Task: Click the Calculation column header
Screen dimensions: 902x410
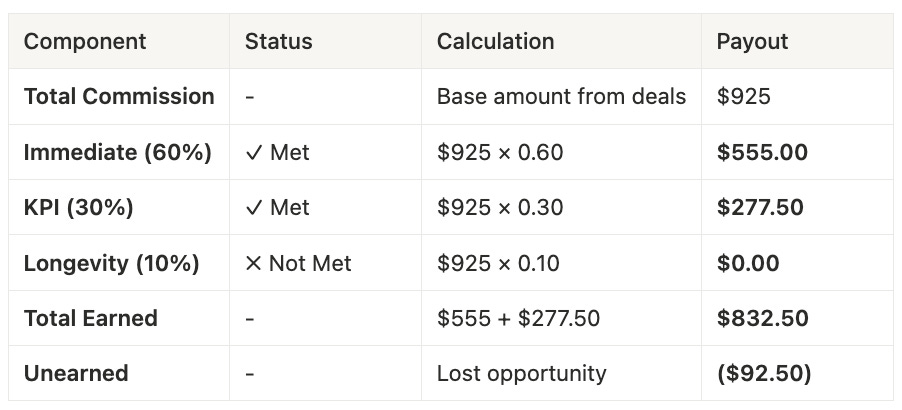Action: [495, 42]
